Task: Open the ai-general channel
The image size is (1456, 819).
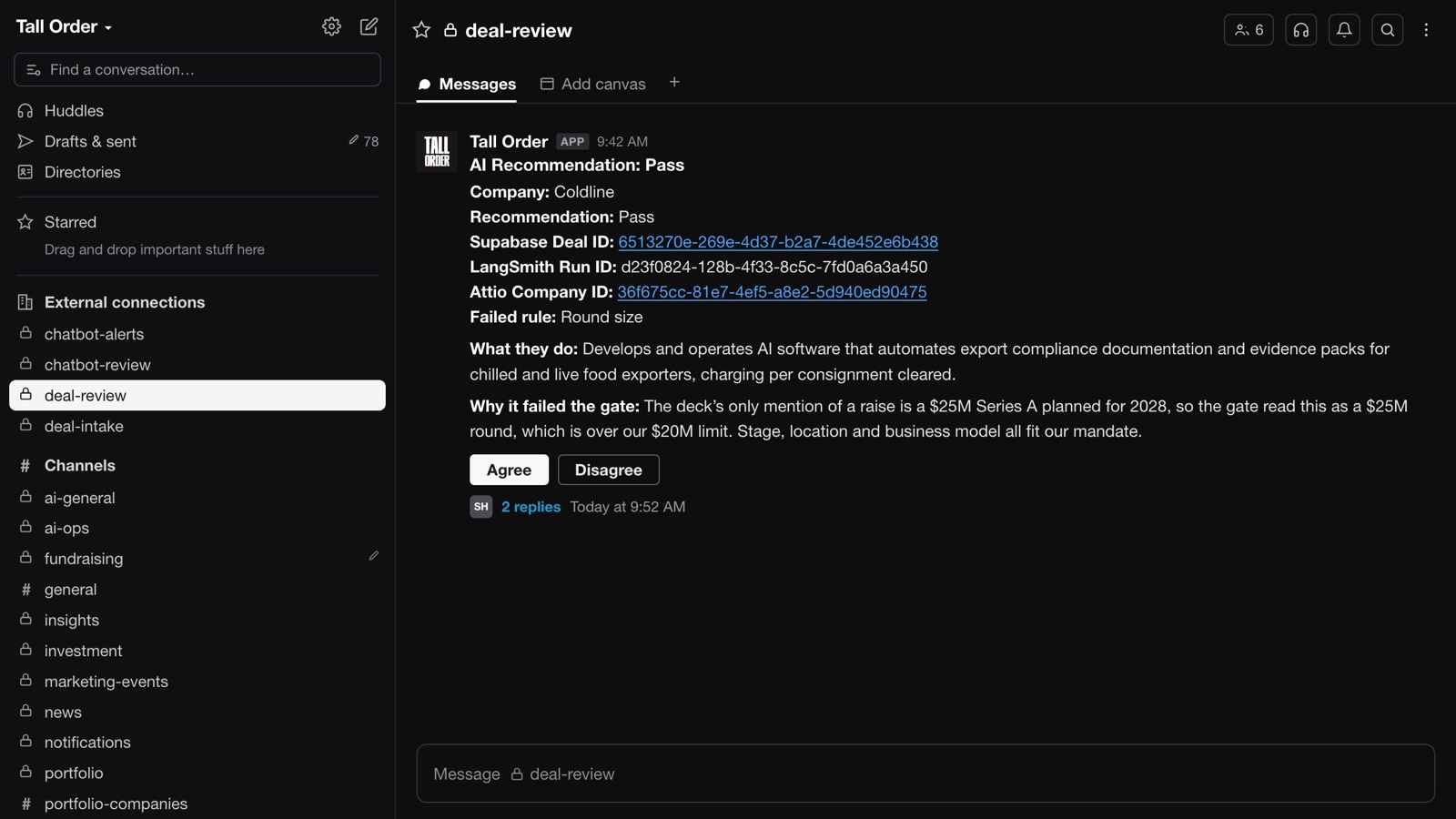Action: [197, 498]
